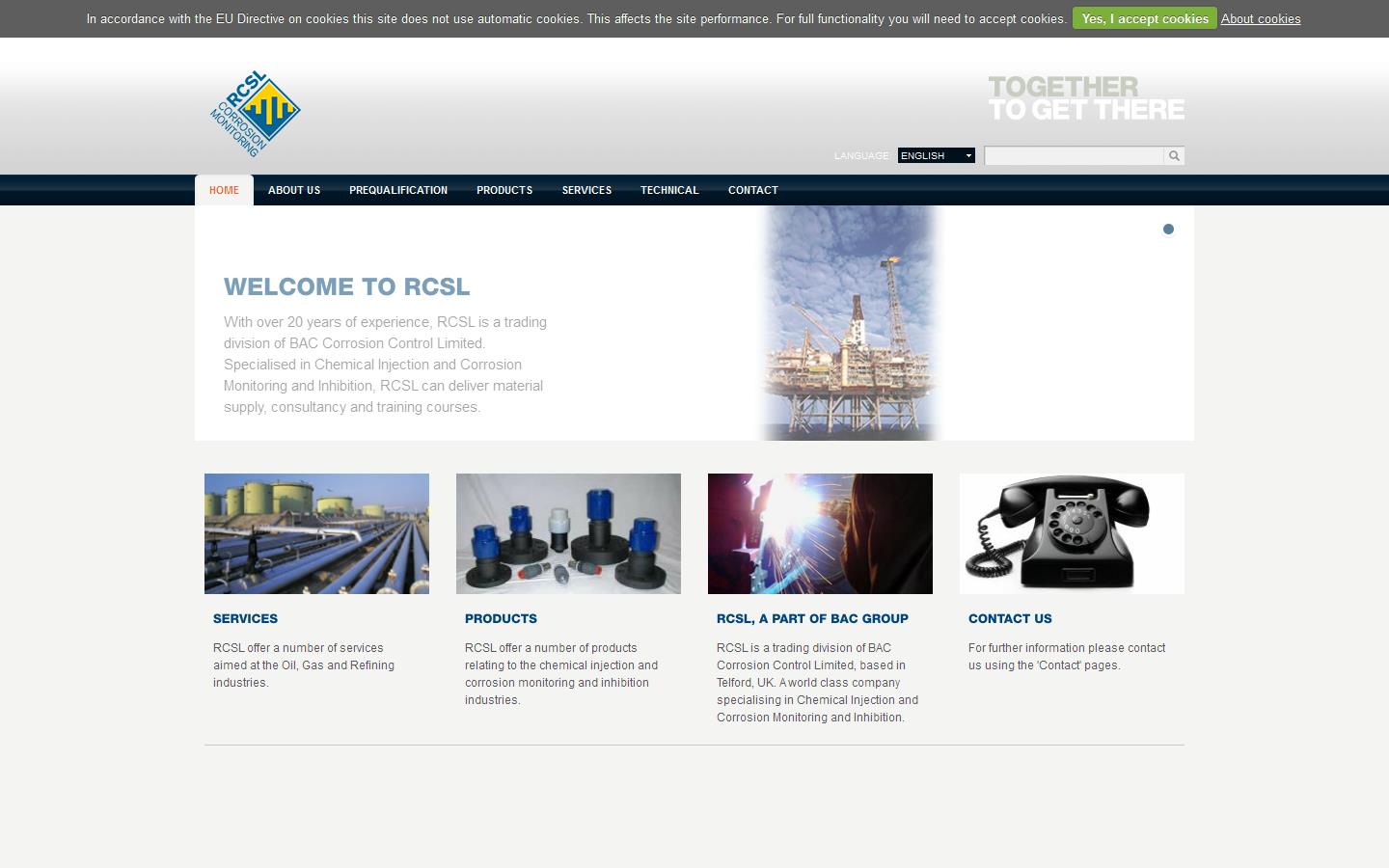Image resolution: width=1389 pixels, height=868 pixels.
Task: Click the search magnifier button
Action: [1174, 155]
